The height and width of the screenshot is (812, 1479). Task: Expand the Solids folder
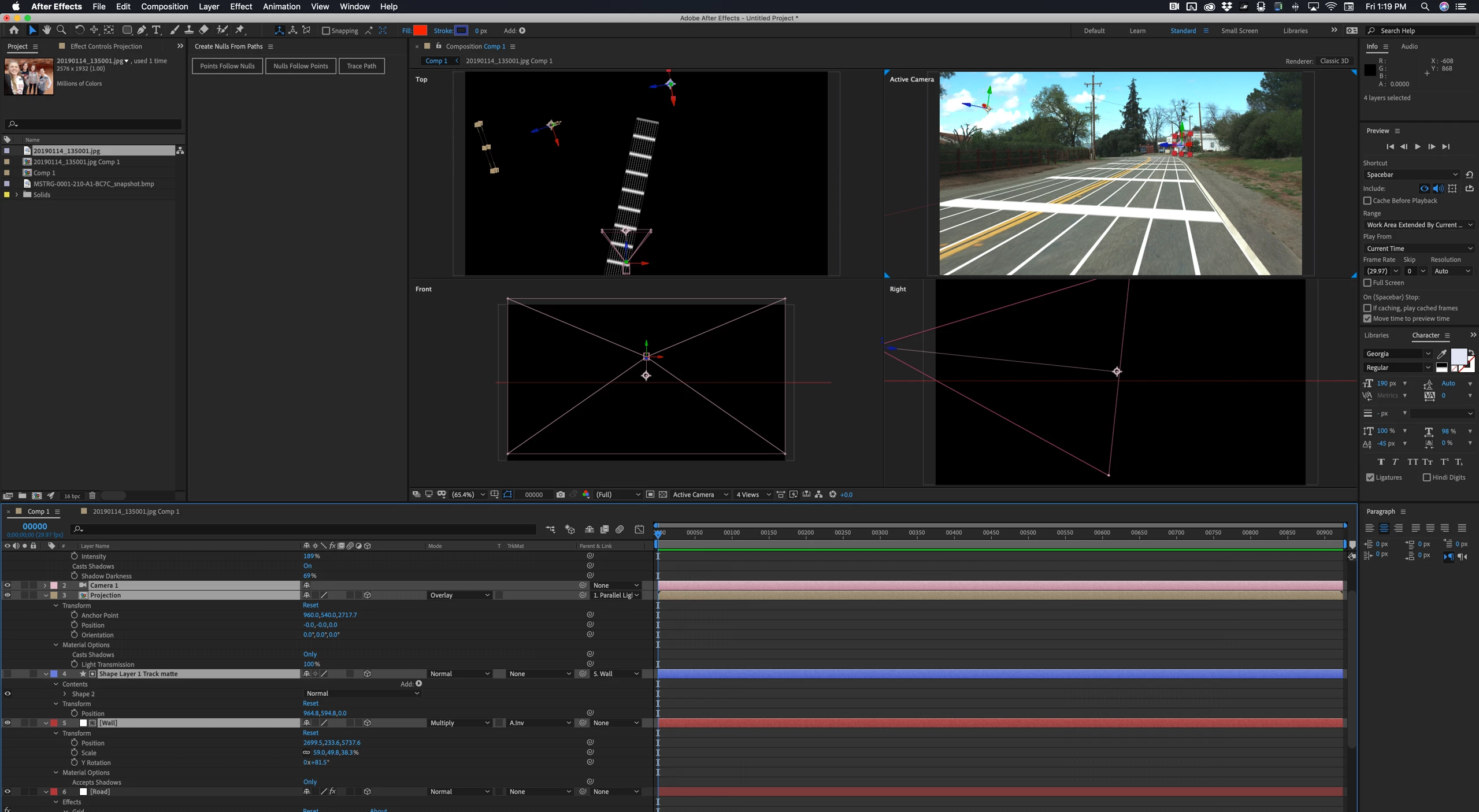pyautogui.click(x=17, y=195)
